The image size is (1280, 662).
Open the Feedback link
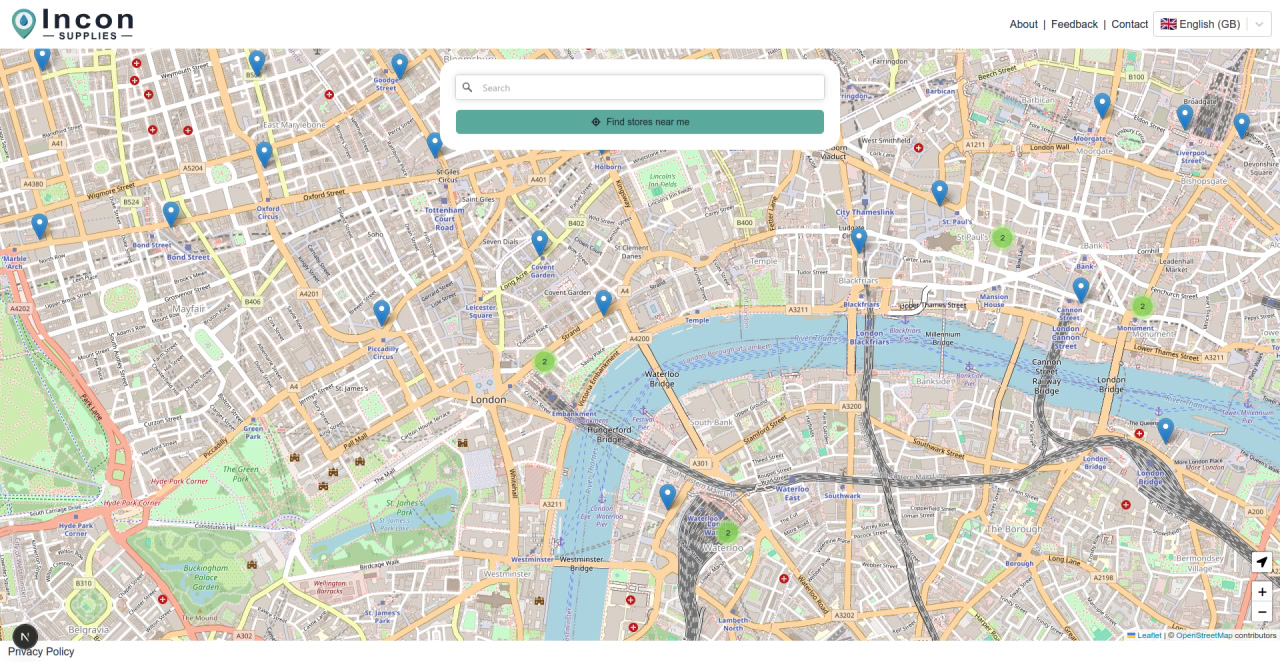(x=1074, y=24)
